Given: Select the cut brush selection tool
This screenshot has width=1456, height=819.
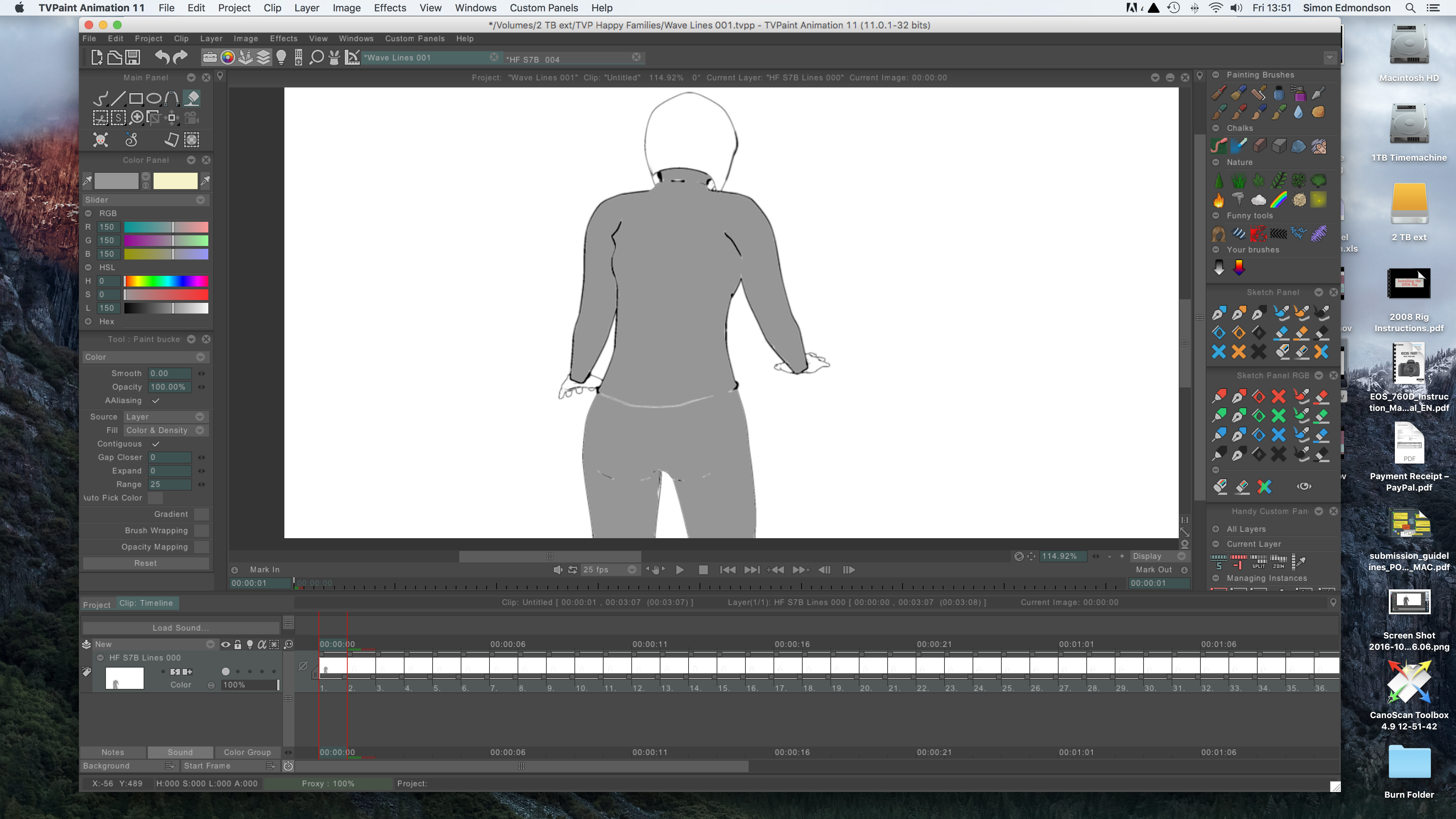Looking at the screenshot, I should coord(100,118).
